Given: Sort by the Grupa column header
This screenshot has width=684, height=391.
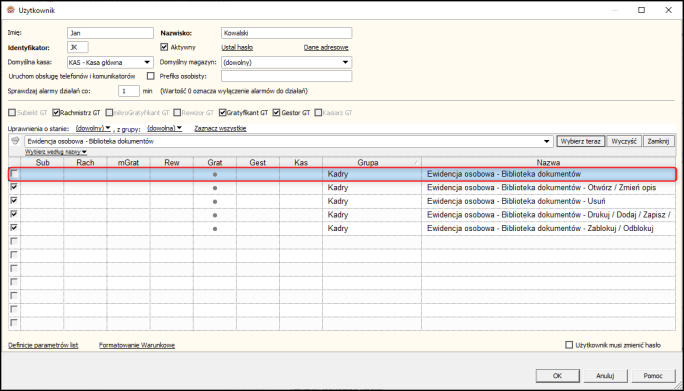Looking at the screenshot, I should 372,162.
